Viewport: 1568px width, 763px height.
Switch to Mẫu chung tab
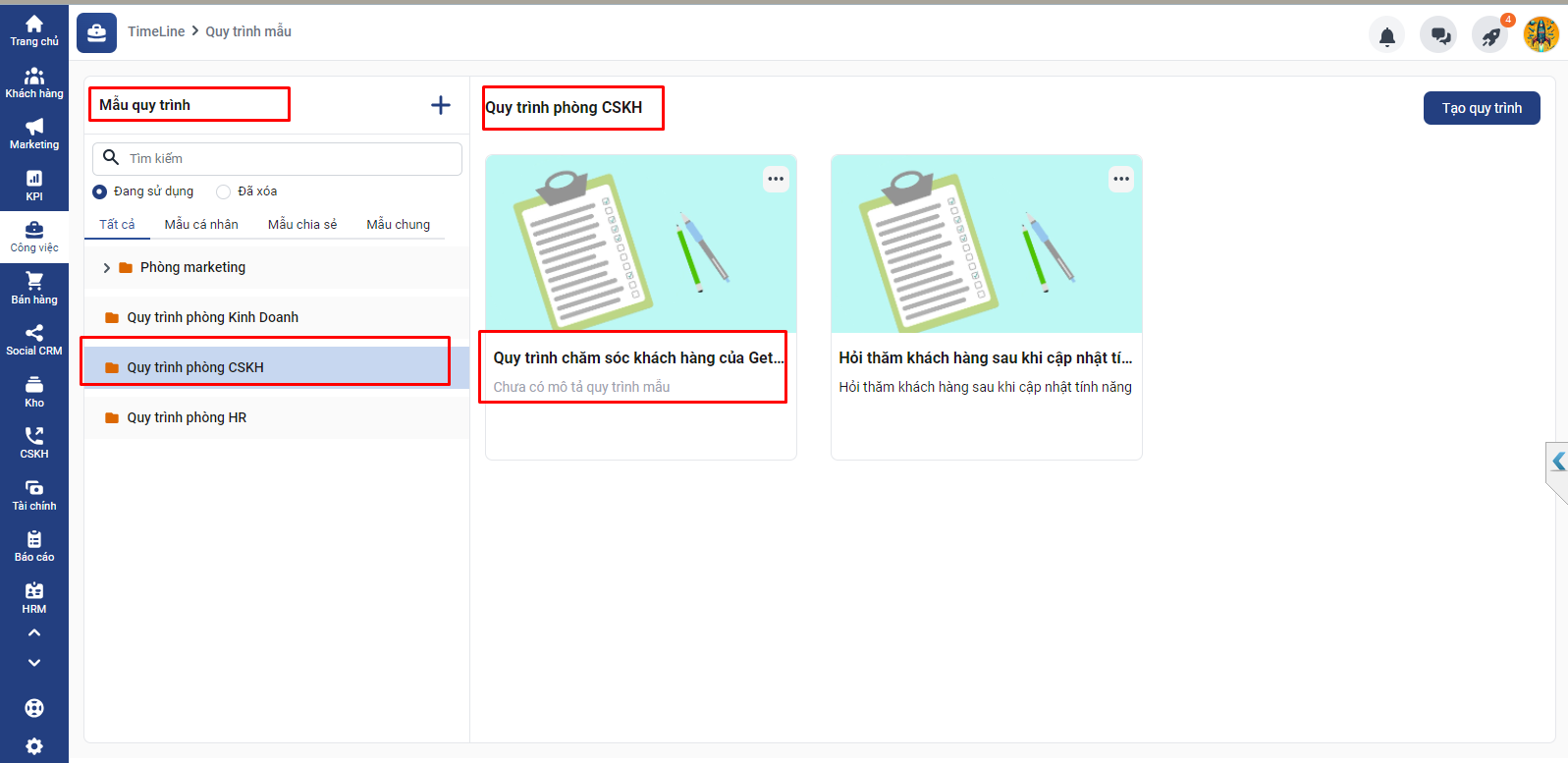tap(398, 224)
